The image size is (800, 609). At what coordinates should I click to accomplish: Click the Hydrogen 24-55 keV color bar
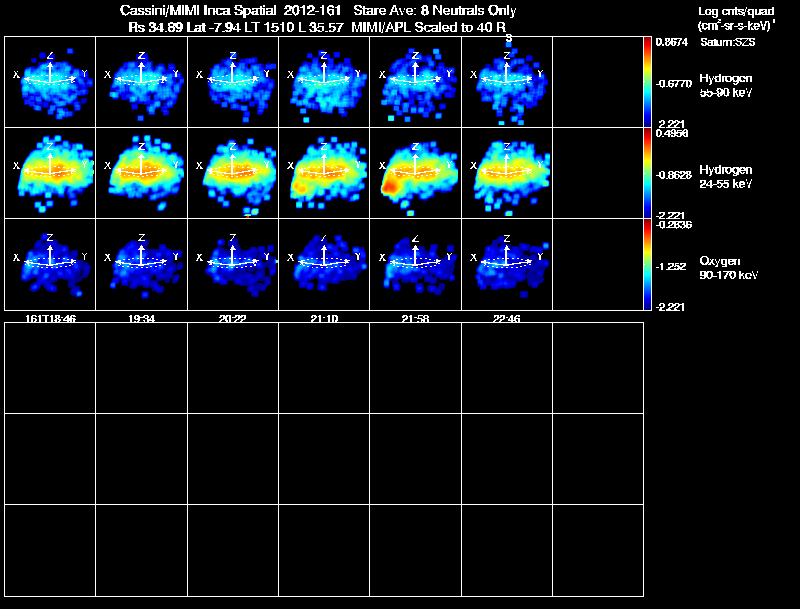(647, 173)
